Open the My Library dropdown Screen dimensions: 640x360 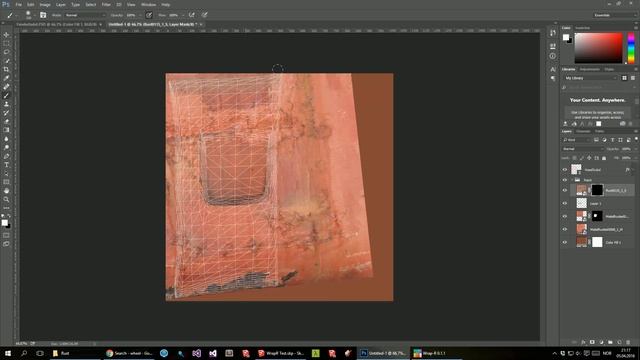click(591, 78)
